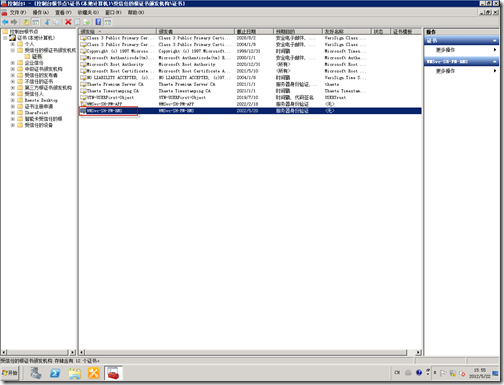
Task: Click the certificate list scrollbar right arrow
Action: (419, 352)
